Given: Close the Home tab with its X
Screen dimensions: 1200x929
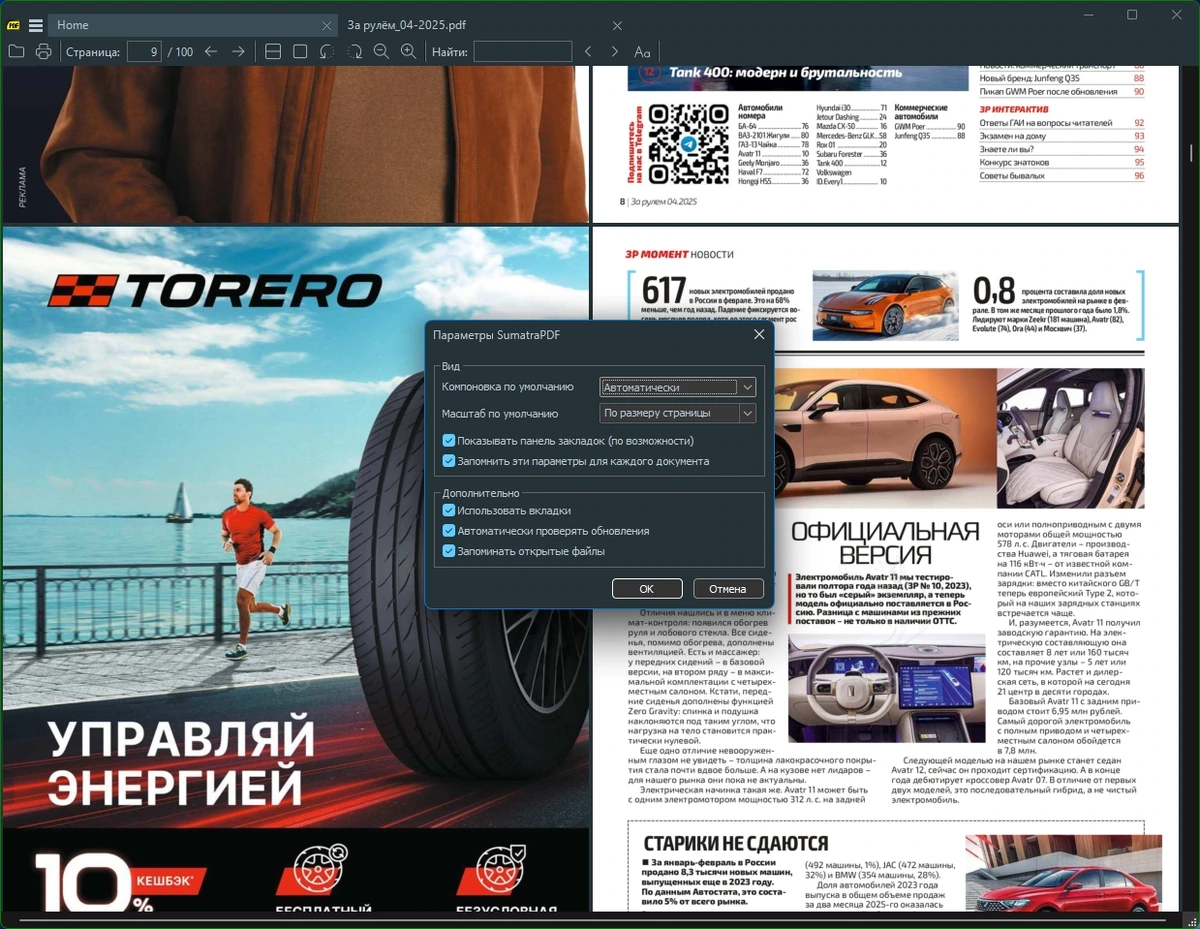Looking at the screenshot, I should tap(327, 25).
